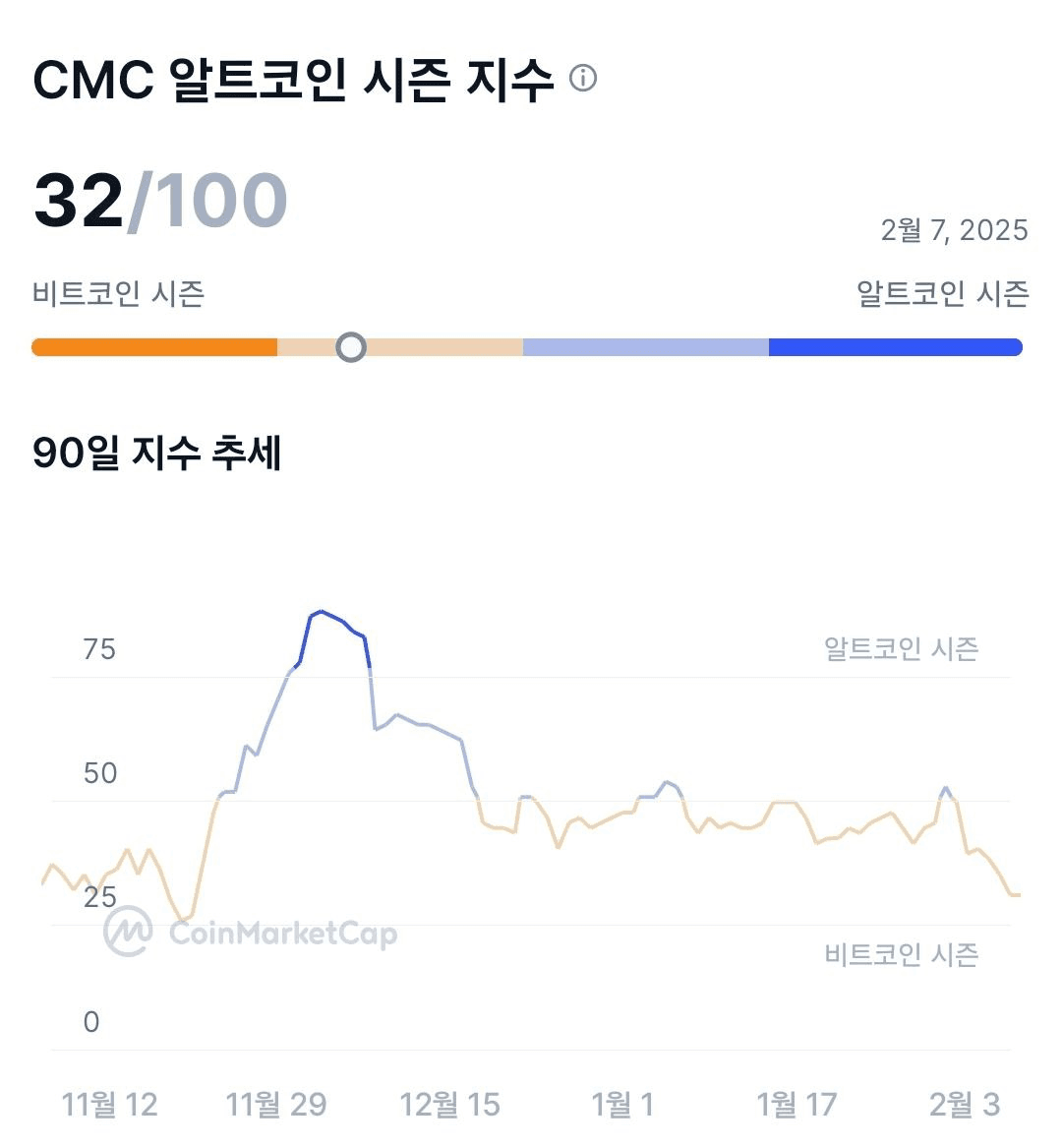Click the 11월 29 axis label

pos(276,1105)
